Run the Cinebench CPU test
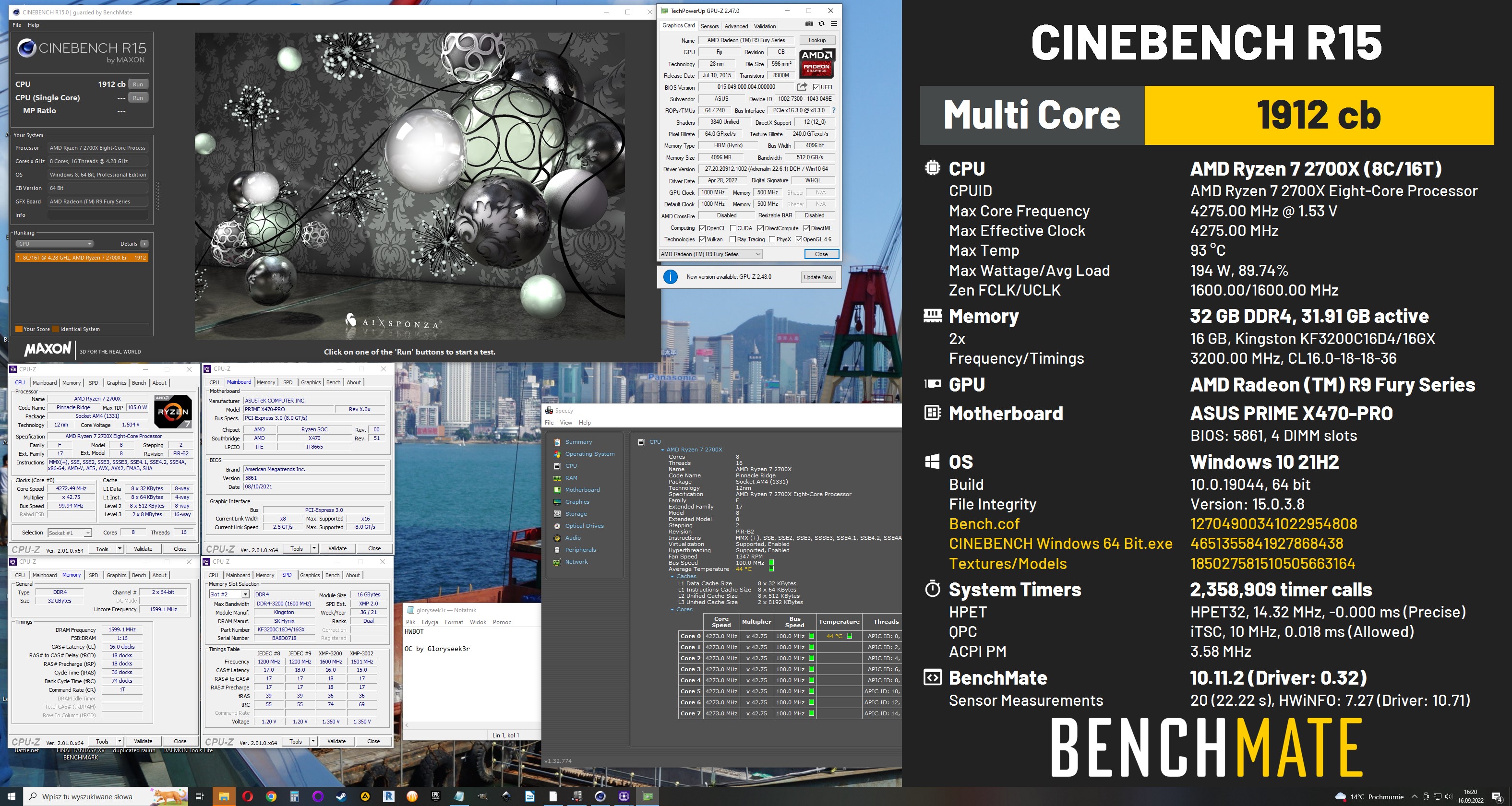1512x806 pixels. tap(138, 84)
